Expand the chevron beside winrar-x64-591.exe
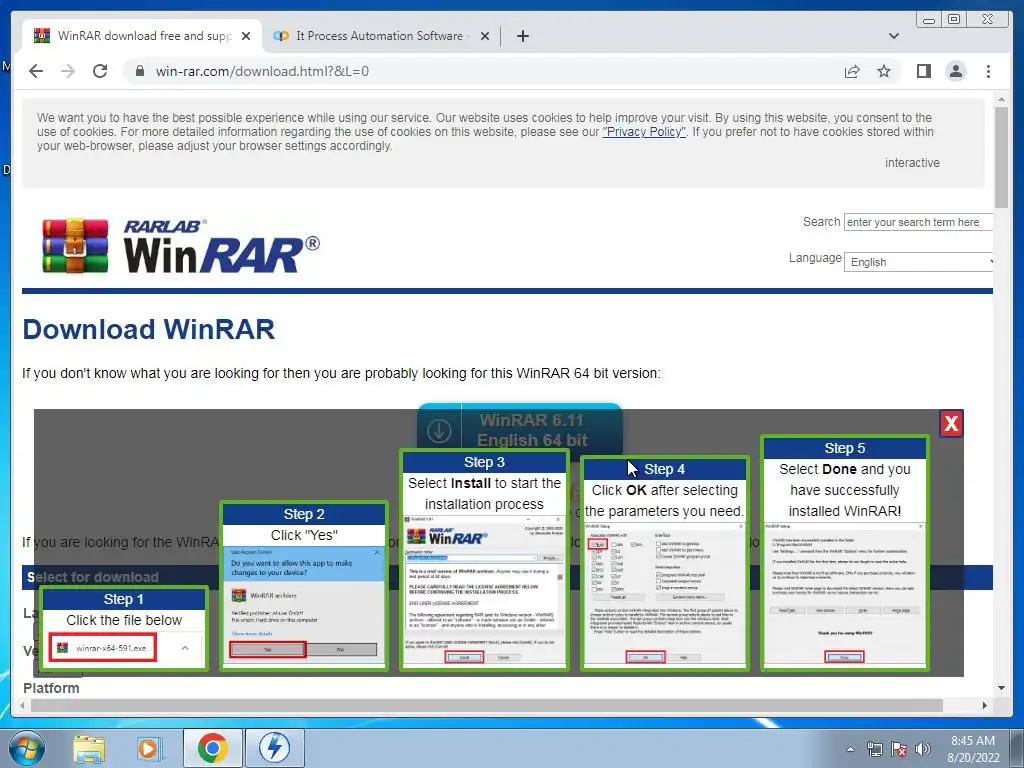This screenshot has width=1024, height=768. pos(185,648)
